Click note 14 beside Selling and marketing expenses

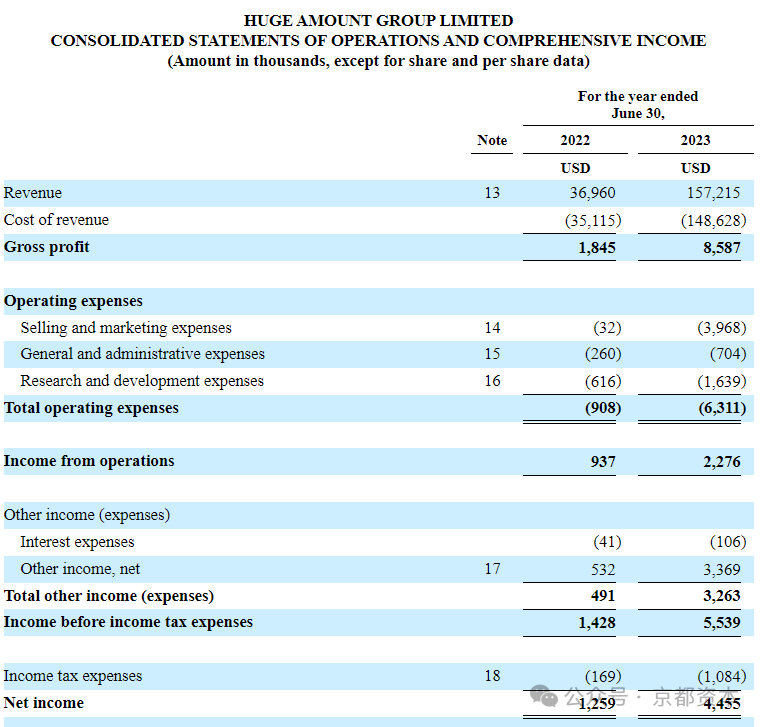click(492, 327)
